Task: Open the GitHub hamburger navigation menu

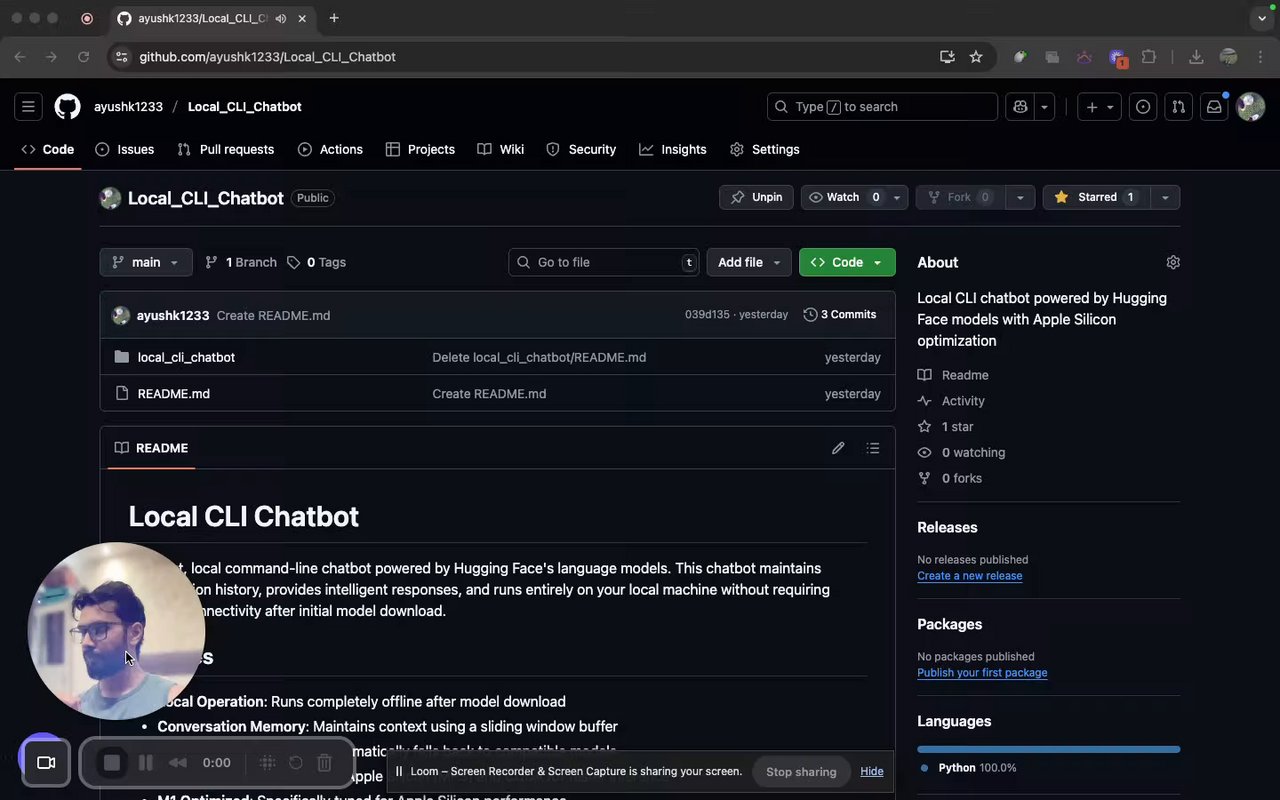Action: [x=28, y=107]
